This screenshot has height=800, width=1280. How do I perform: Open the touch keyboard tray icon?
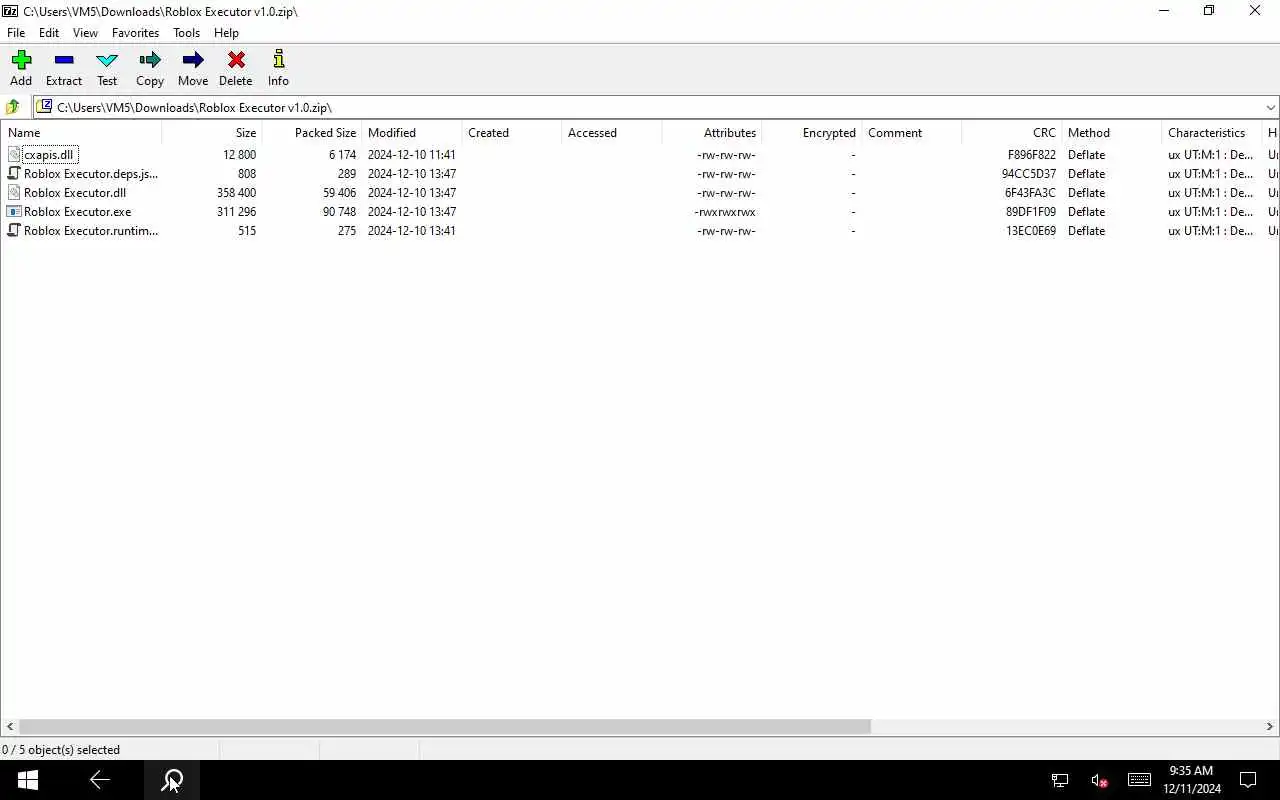[x=1139, y=780]
